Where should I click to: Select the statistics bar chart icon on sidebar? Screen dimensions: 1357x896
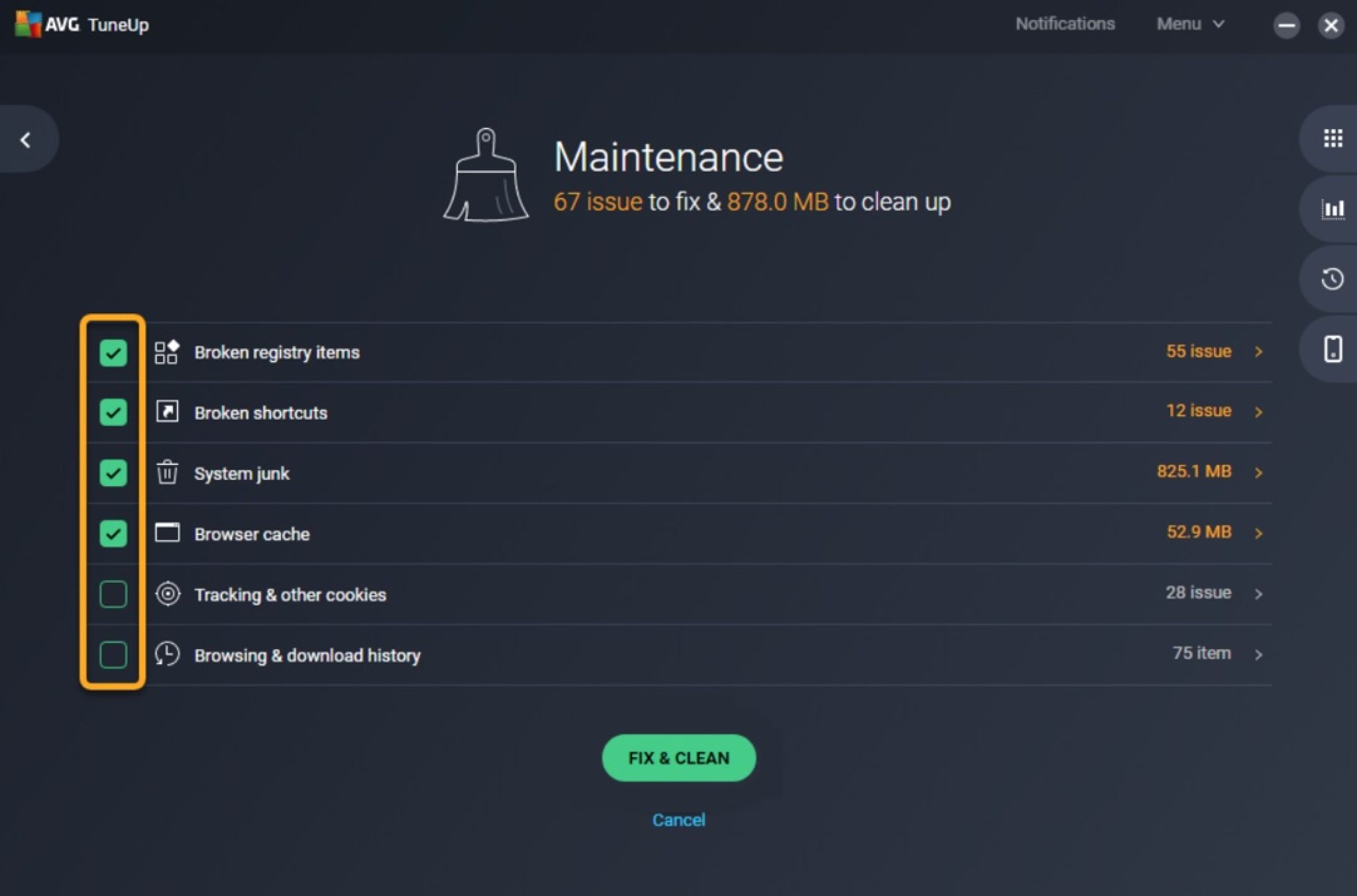1334,209
